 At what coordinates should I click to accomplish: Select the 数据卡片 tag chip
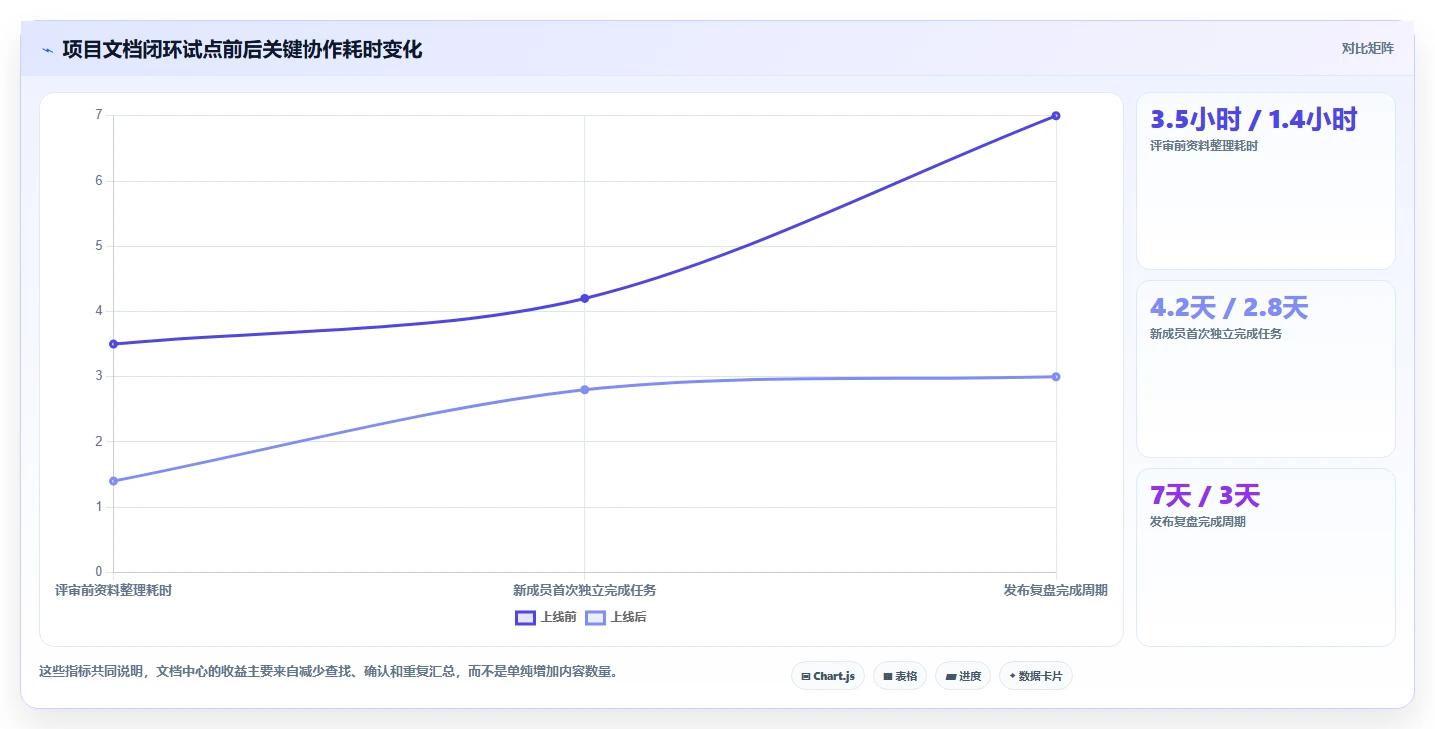[x=1036, y=676]
